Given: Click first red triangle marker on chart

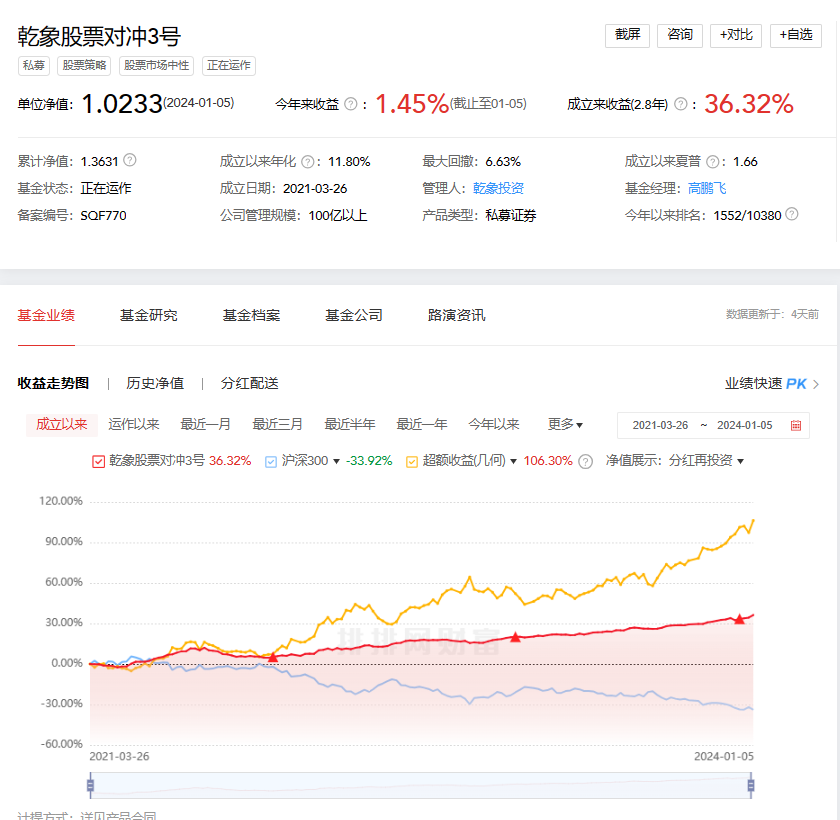Looking at the screenshot, I should pyautogui.click(x=273, y=657).
